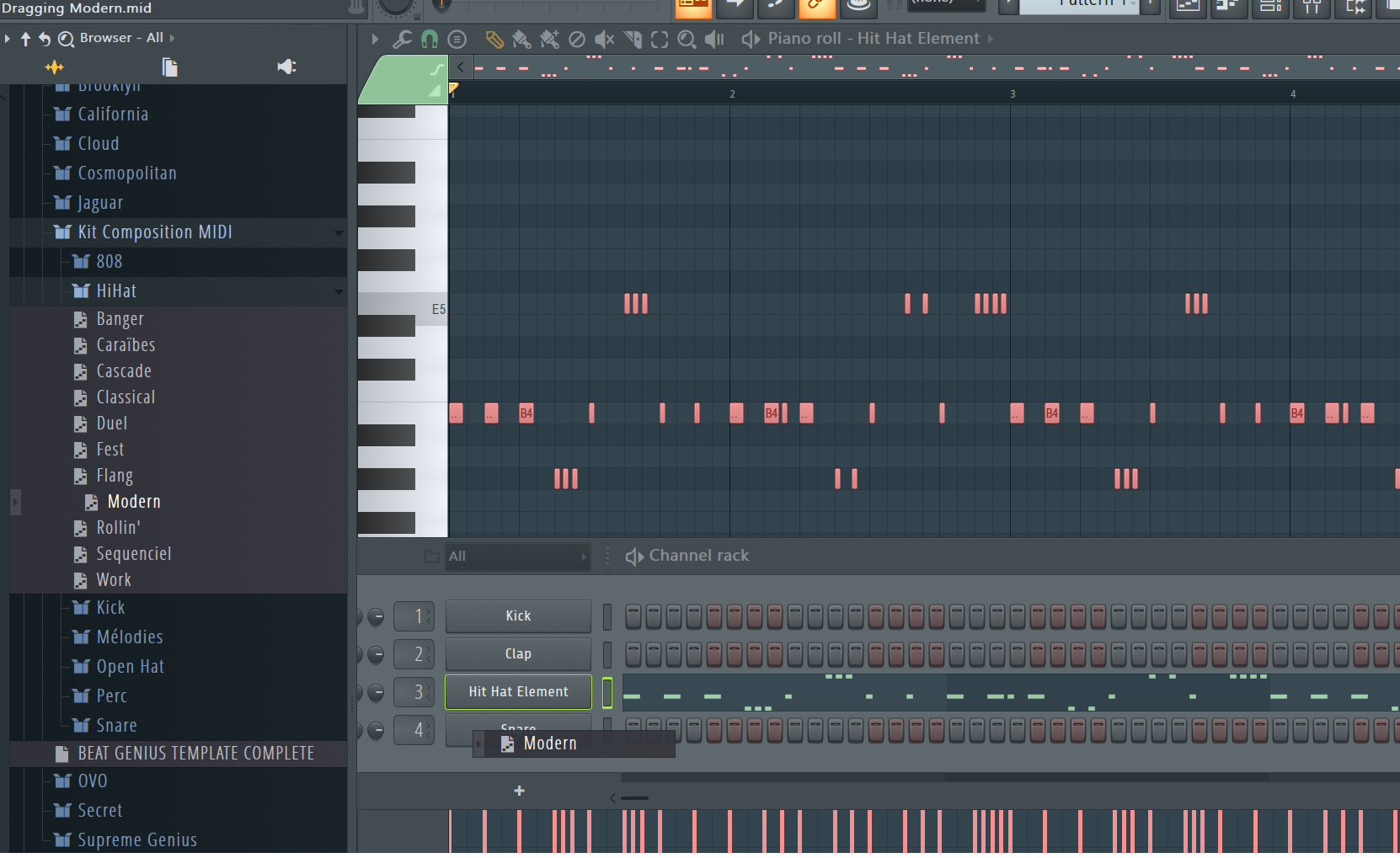This screenshot has width=1400, height=858.
Task: Select the Rollin' MIDI file
Action: 119,529
